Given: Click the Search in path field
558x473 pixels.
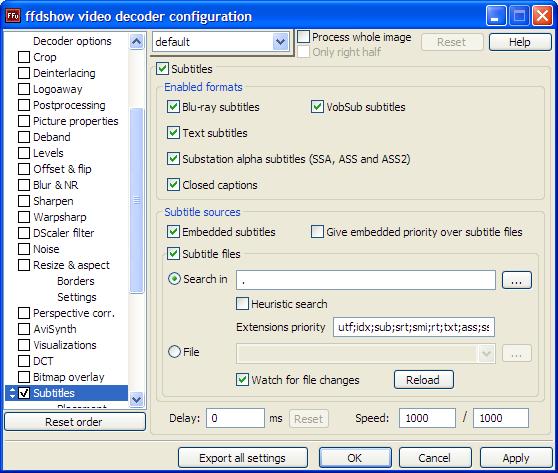Looking at the screenshot, I should (366, 280).
